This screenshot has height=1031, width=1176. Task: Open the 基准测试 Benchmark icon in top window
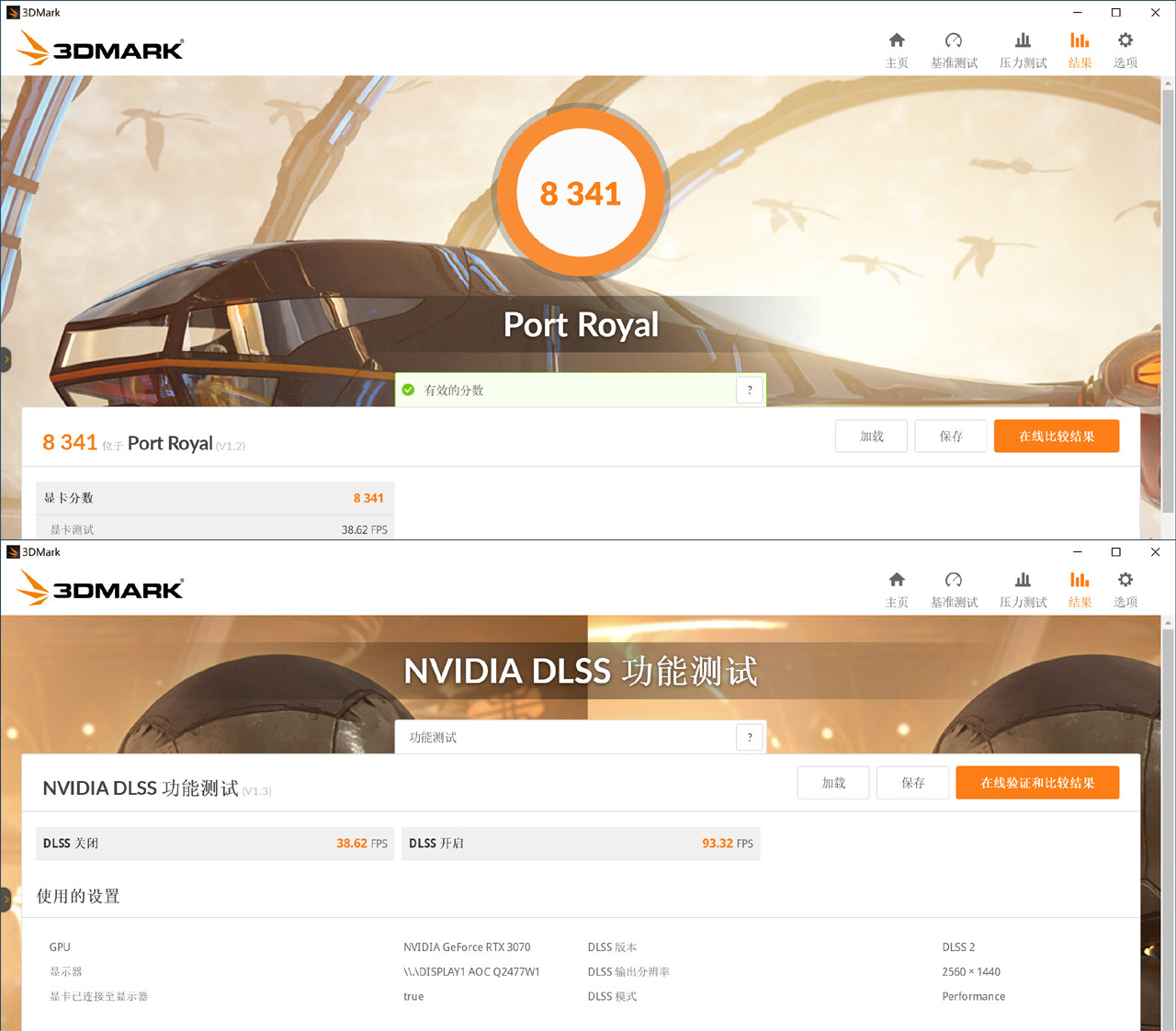[954, 48]
